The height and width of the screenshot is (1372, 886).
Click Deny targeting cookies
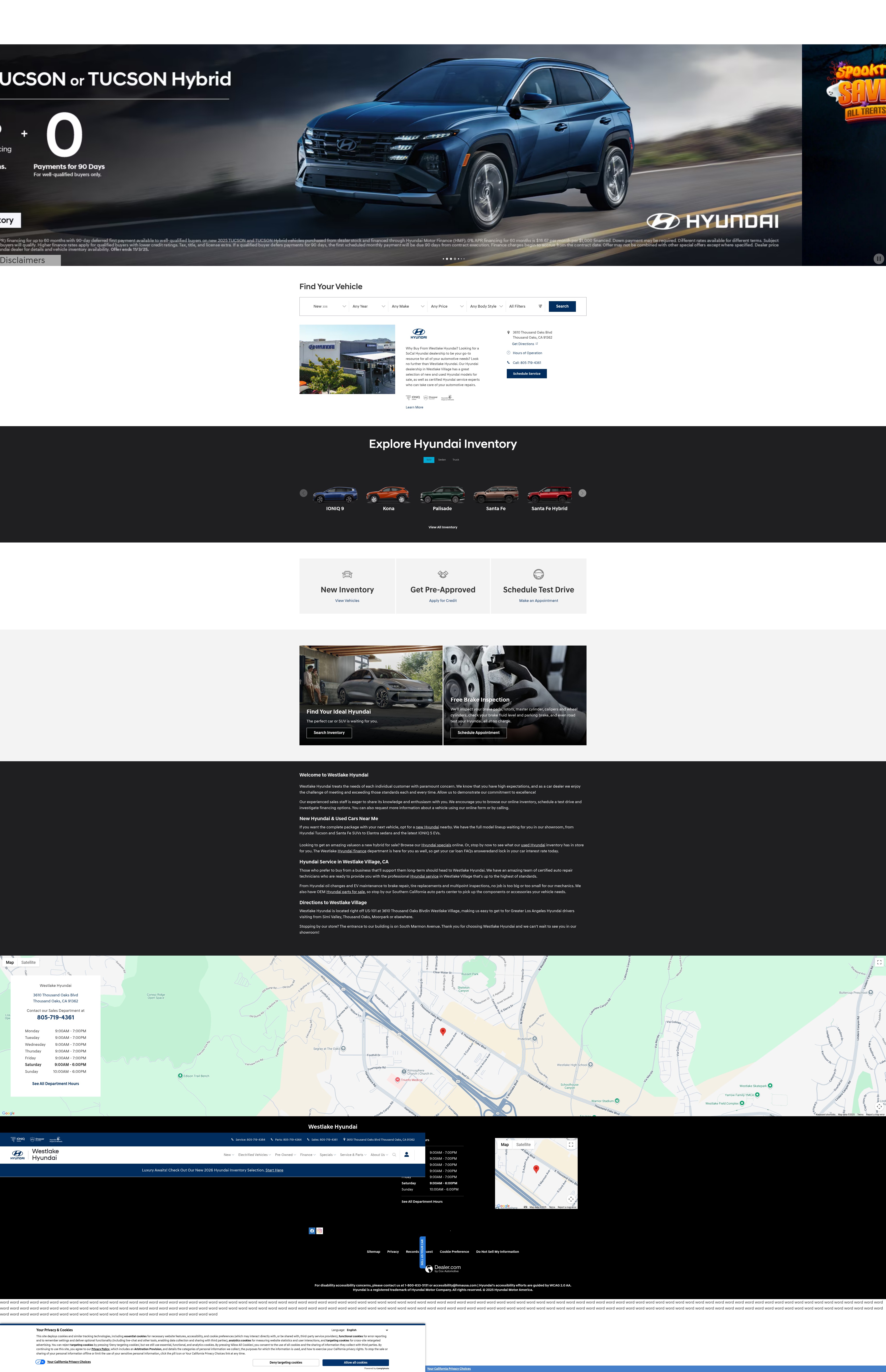tap(286, 1362)
